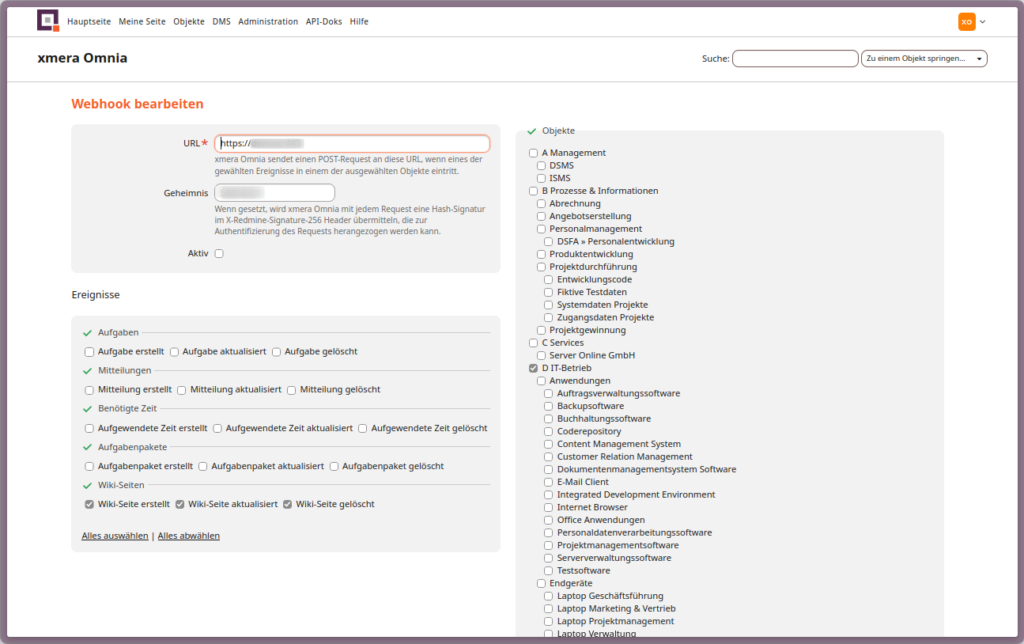Screen dimensions: 1024x644
Task: Go to Meine Seite
Action: 142,22
